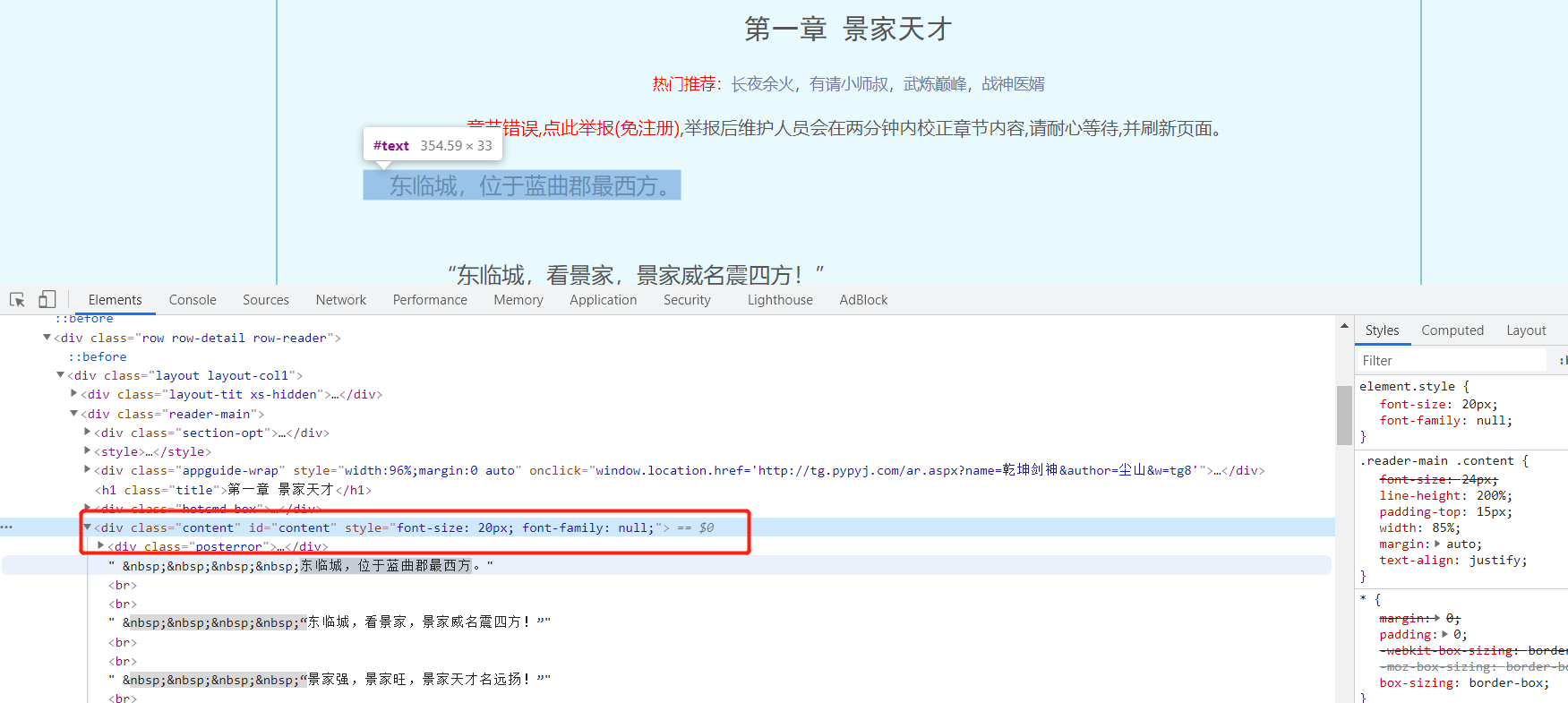Expand the section-opt div node
This screenshot has height=703, width=1568.
[x=88, y=433]
